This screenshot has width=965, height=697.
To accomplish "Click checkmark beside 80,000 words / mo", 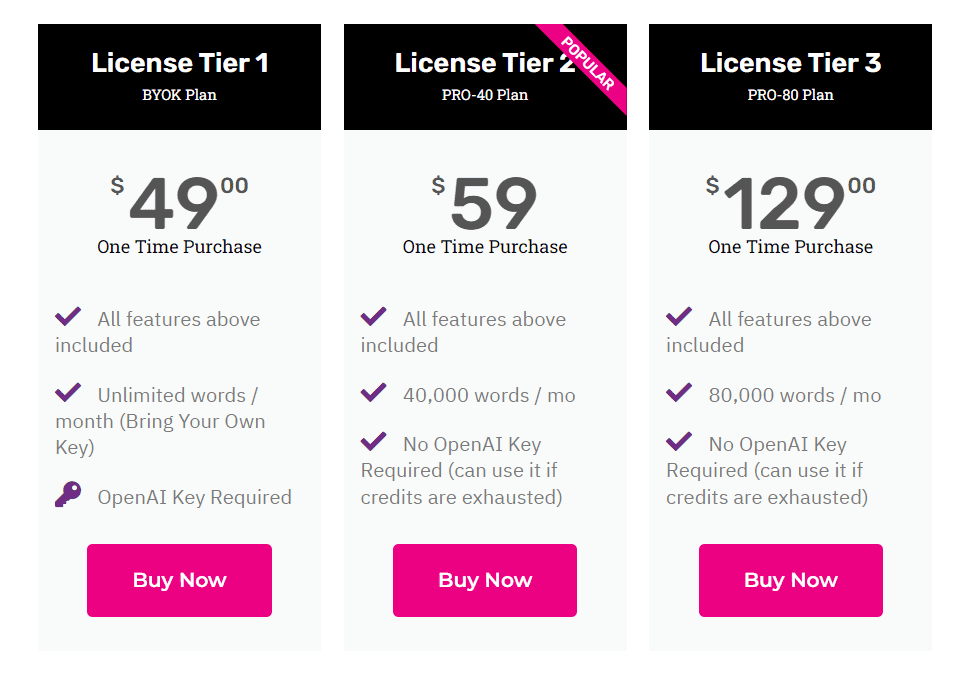I will pyautogui.click(x=679, y=392).
